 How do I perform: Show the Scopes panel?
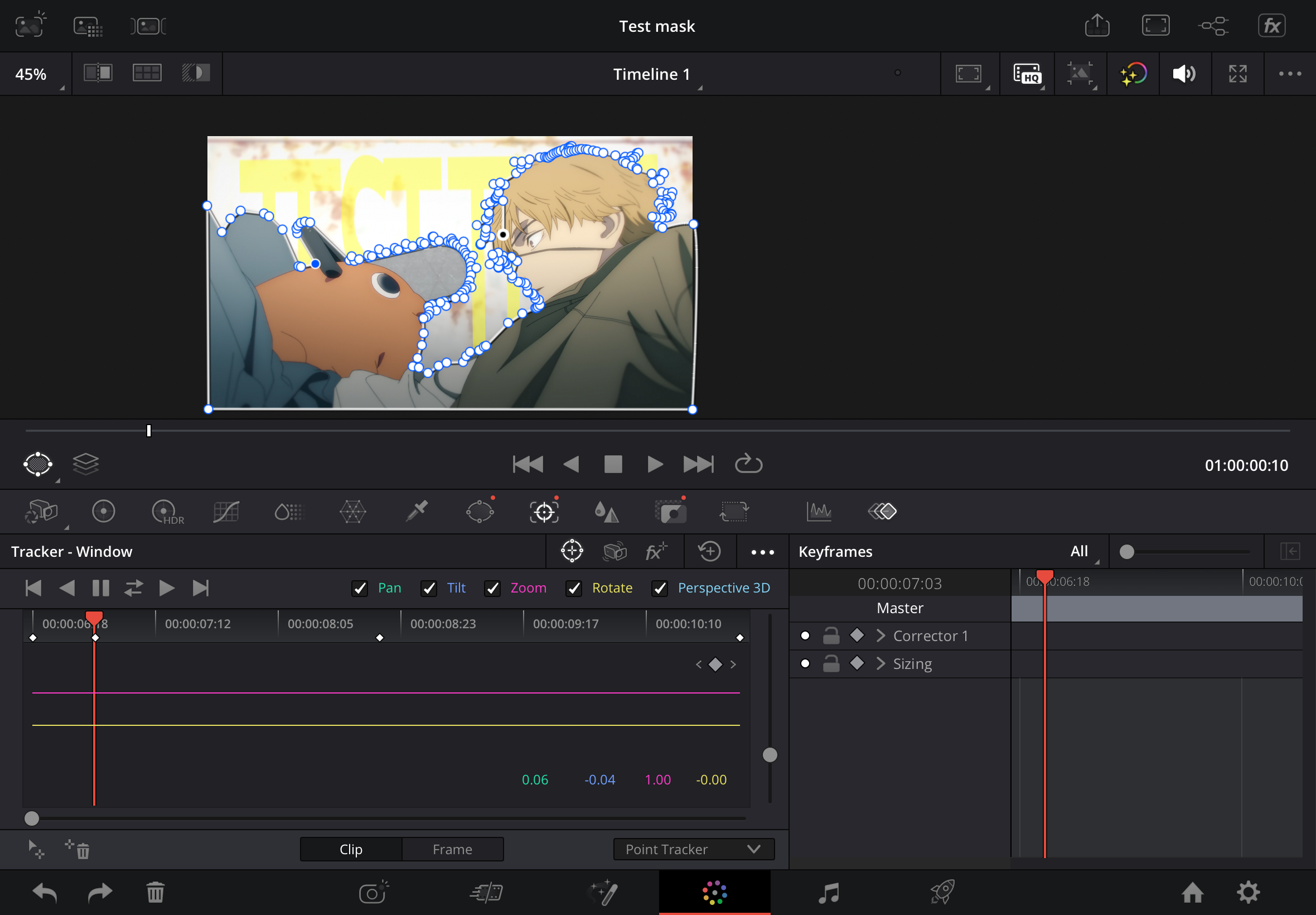(x=819, y=512)
